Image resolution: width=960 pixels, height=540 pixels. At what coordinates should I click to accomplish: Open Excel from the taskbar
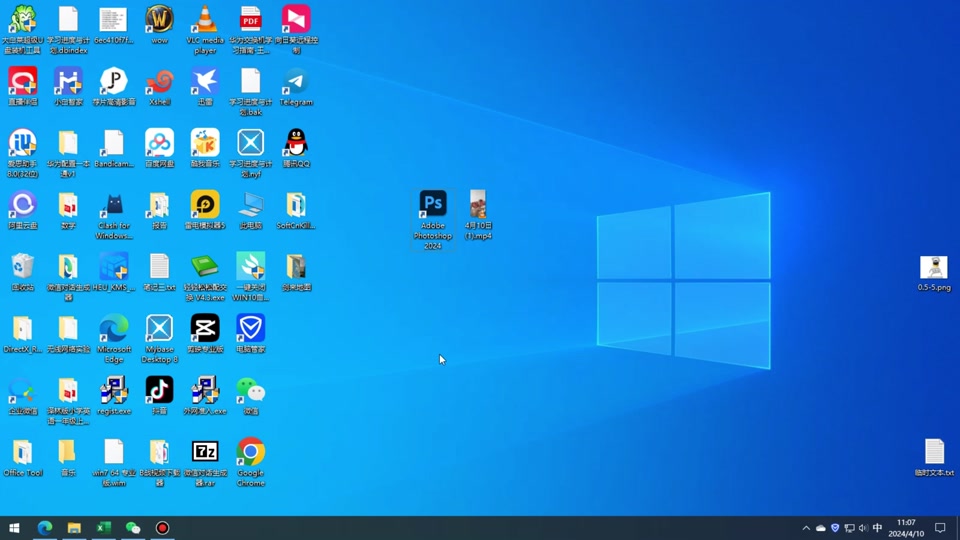pyautogui.click(x=103, y=528)
